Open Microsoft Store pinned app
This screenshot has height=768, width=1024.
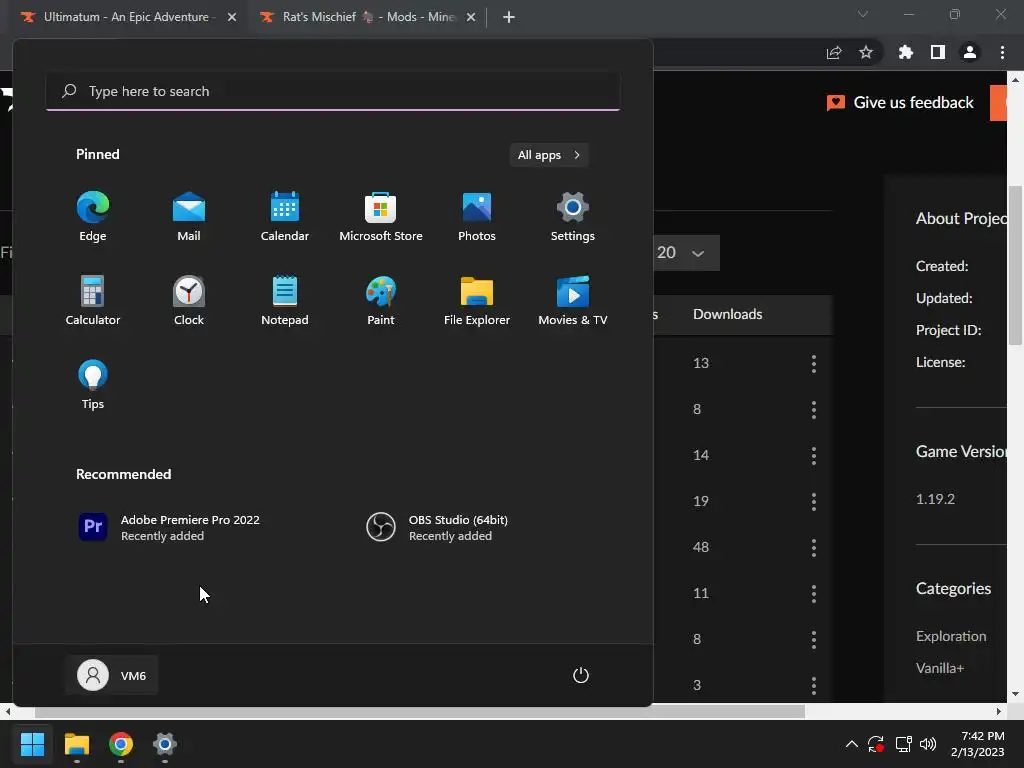(x=381, y=217)
